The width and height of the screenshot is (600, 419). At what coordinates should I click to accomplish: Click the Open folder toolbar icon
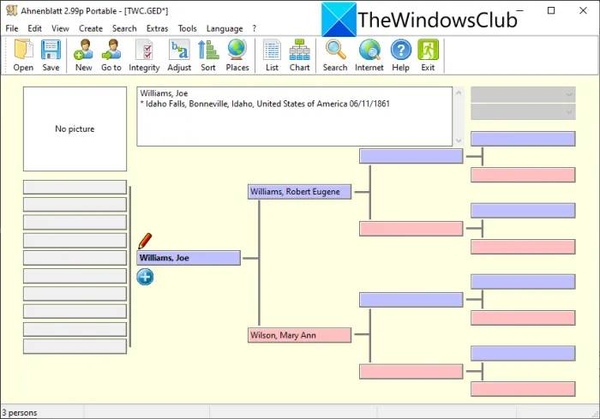click(23, 50)
